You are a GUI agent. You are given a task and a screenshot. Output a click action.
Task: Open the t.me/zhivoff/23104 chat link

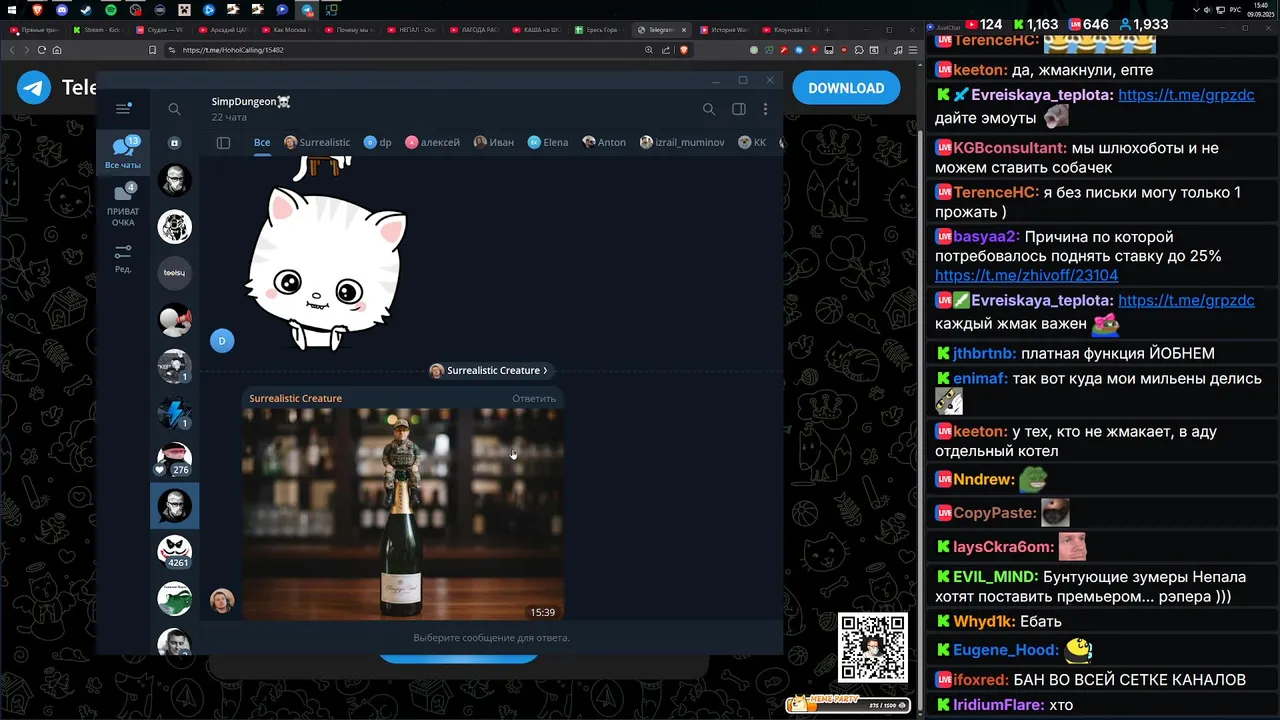(1026, 275)
